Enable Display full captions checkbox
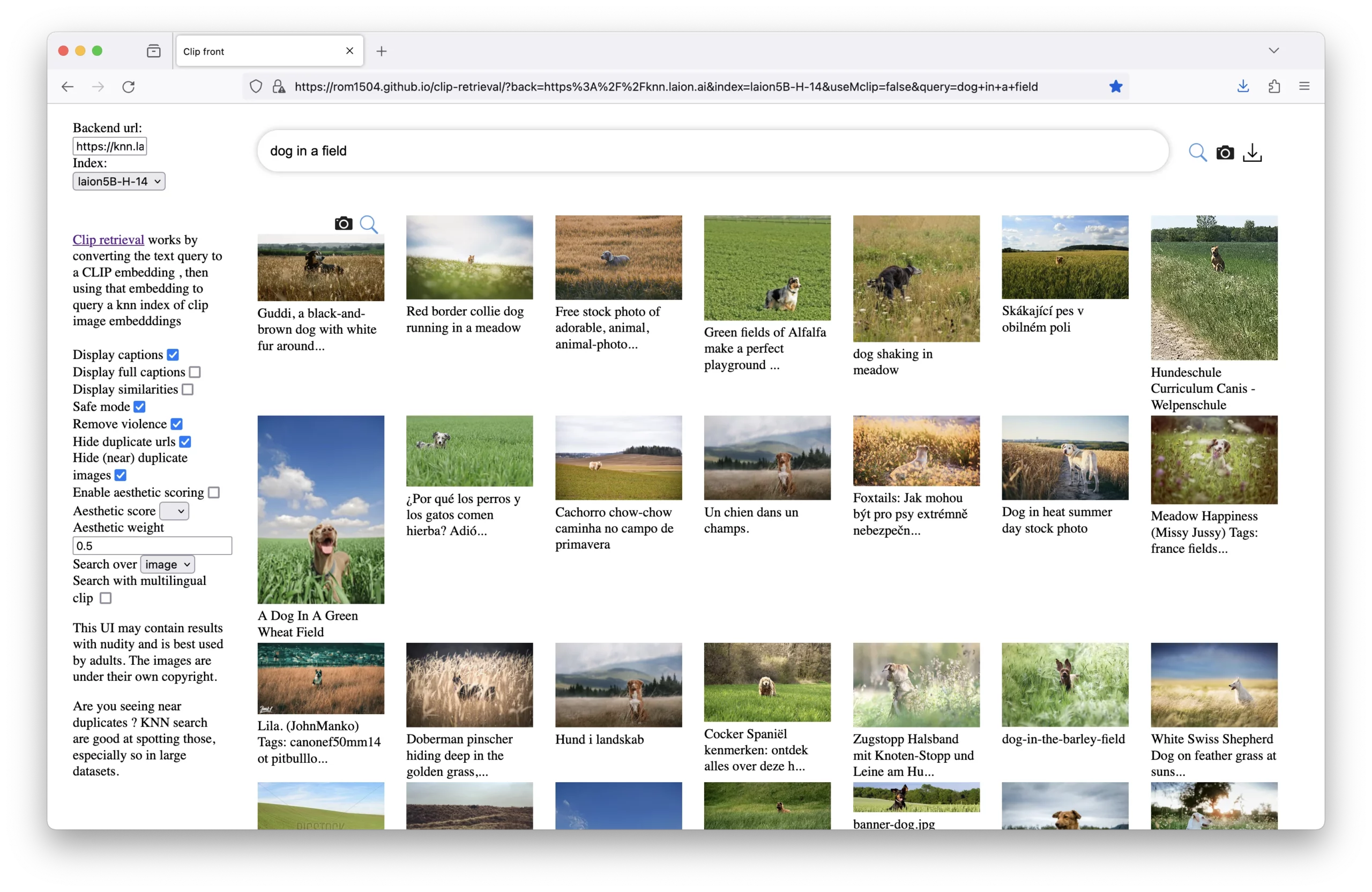 (195, 372)
